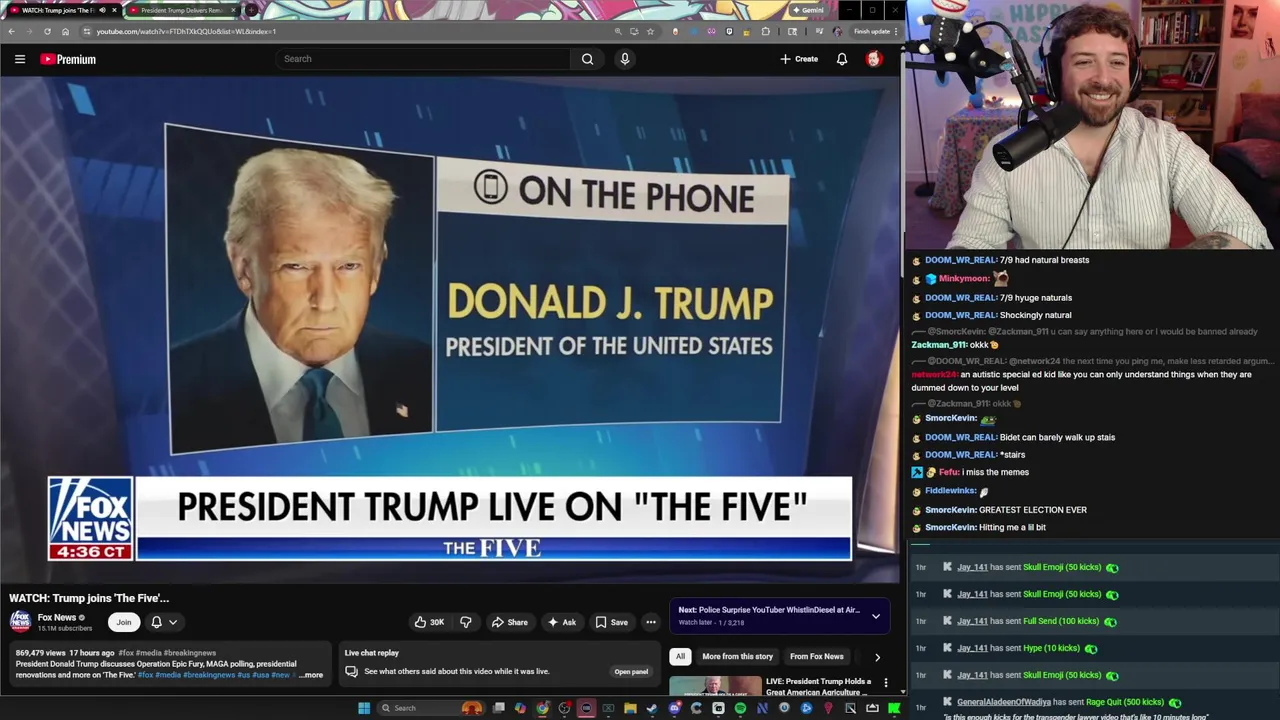Select More from this story chip

[737, 656]
